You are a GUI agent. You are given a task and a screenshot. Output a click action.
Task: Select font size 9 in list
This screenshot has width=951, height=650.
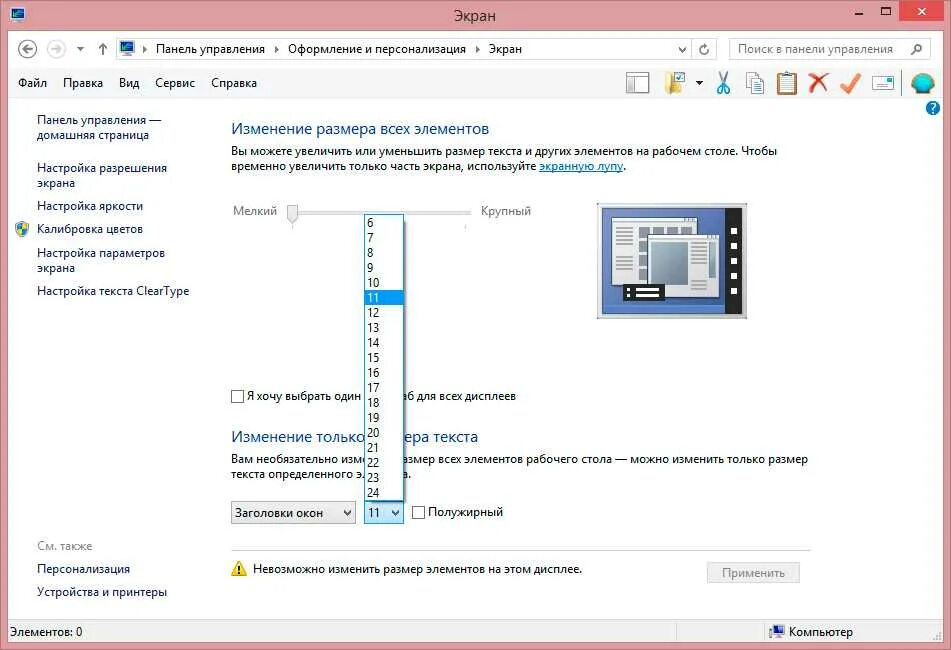tap(384, 267)
